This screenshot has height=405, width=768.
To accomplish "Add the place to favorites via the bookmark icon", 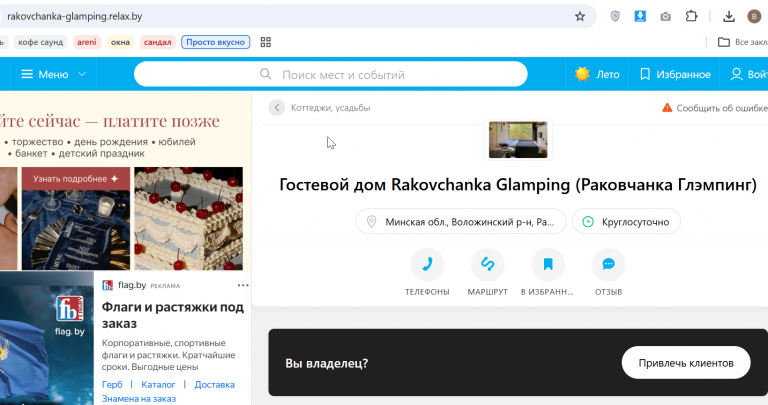I will click(x=548, y=264).
